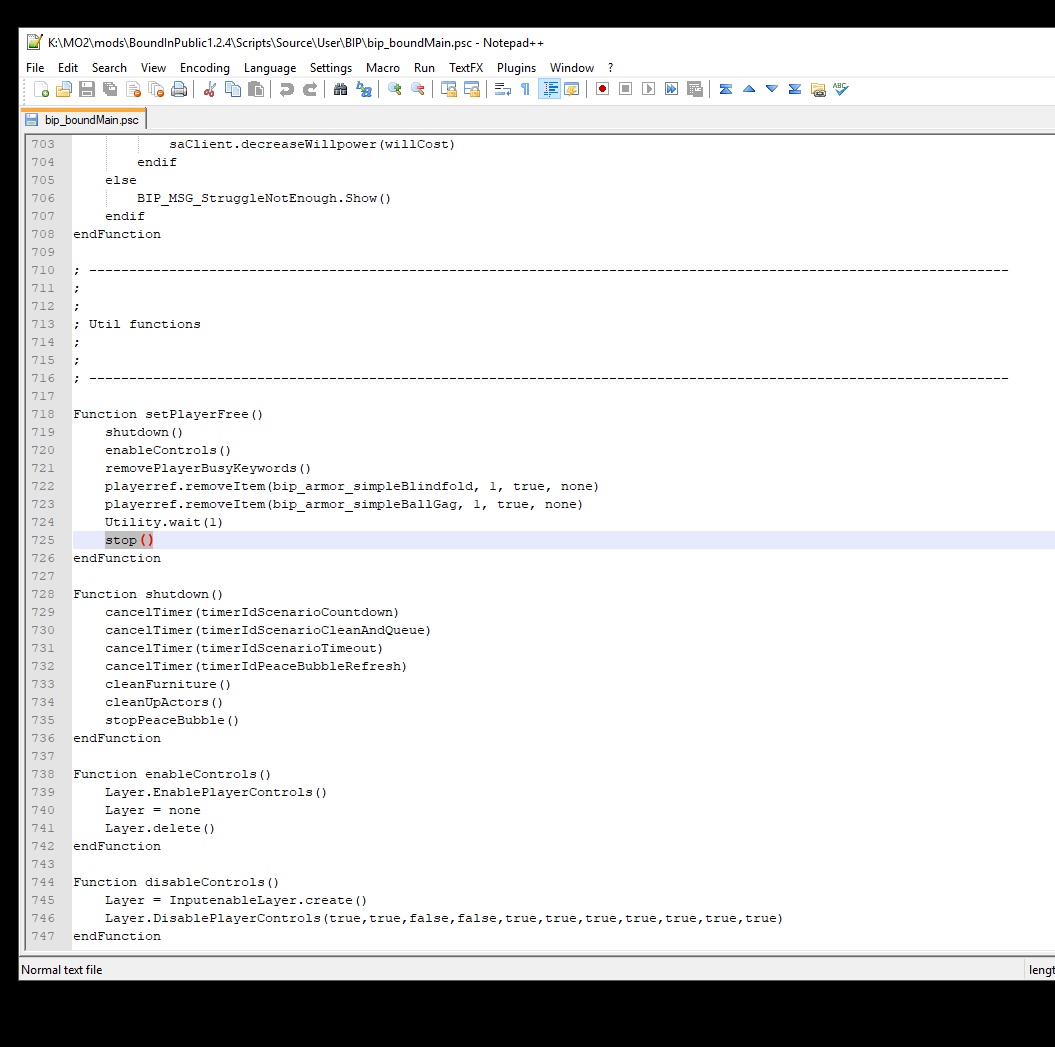Open the Edit menu

68,67
